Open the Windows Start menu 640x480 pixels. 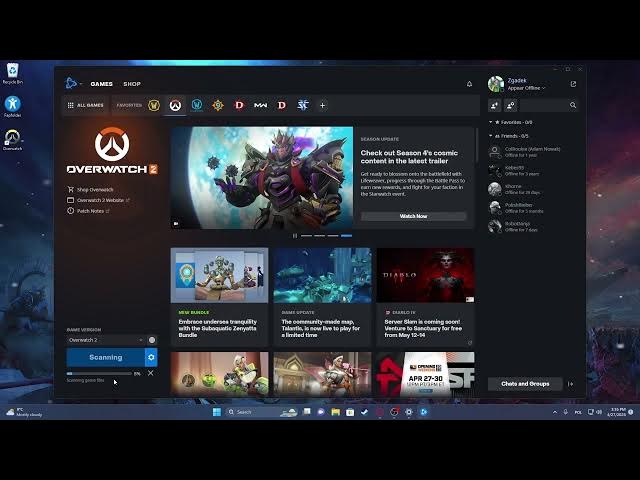tap(217, 412)
